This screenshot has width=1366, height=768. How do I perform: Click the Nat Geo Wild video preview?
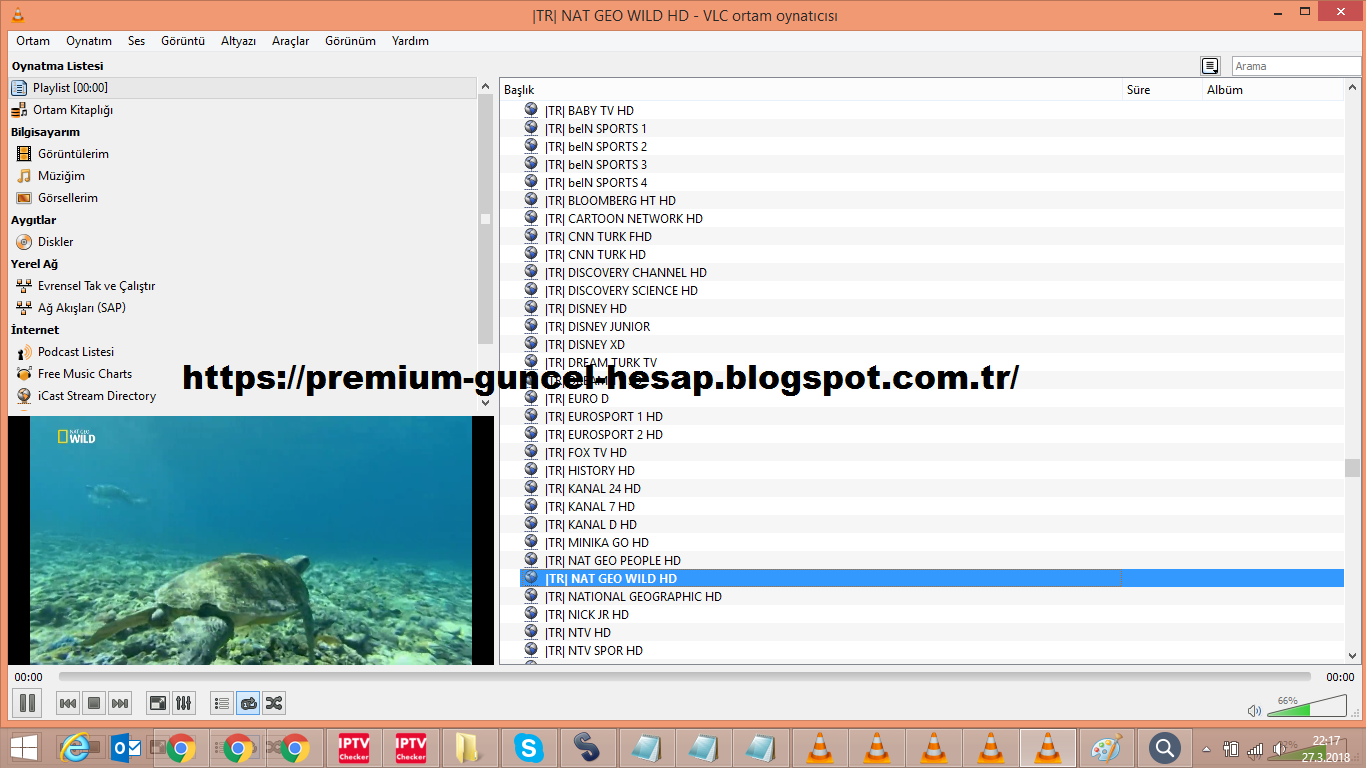click(x=251, y=540)
